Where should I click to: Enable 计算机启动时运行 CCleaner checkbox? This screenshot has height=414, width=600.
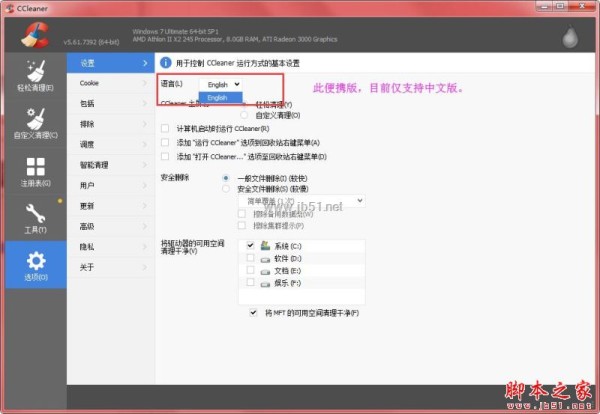[165, 129]
